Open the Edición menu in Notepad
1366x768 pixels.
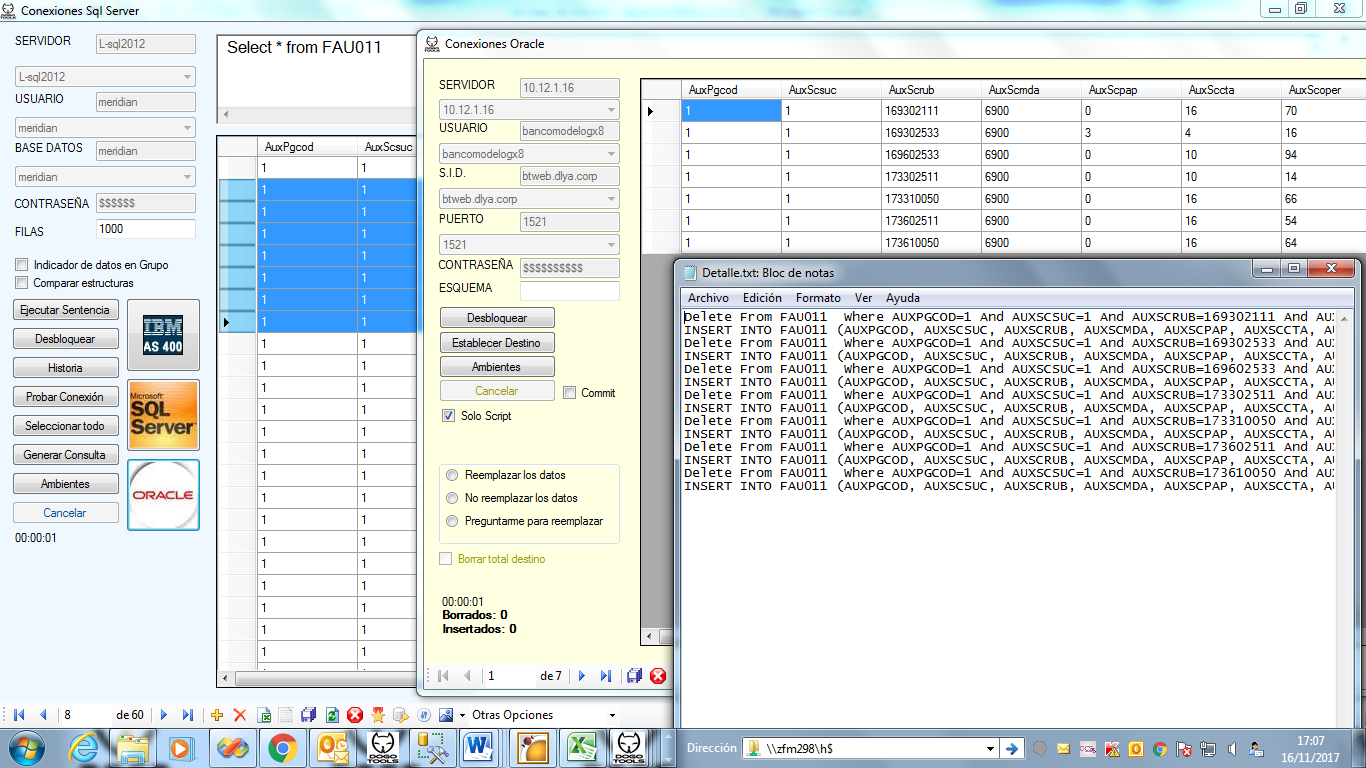point(762,298)
